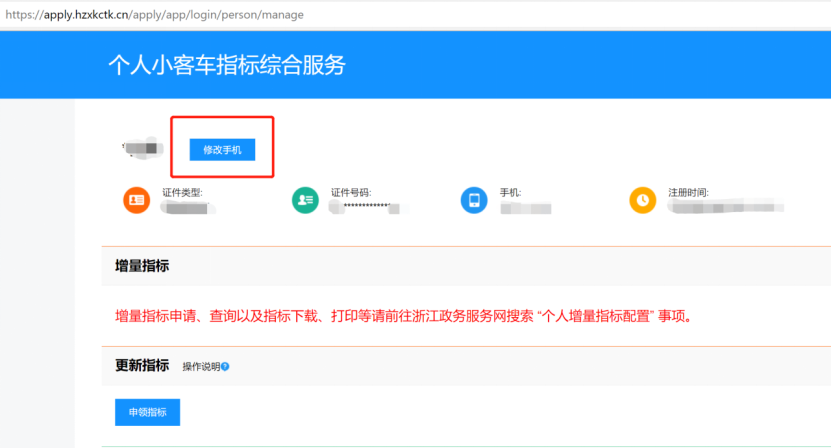Click the yellow registration time clock icon
This screenshot has width=831, height=448.
pyautogui.click(x=642, y=200)
